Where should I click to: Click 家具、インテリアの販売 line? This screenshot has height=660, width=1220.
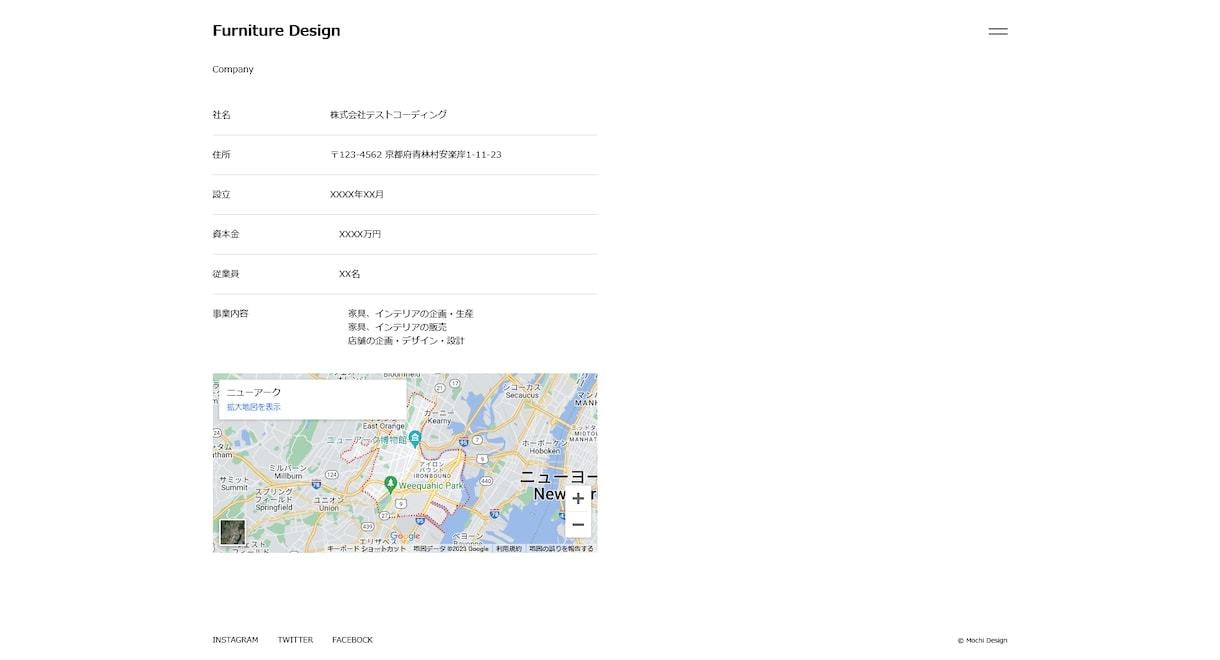tap(397, 327)
